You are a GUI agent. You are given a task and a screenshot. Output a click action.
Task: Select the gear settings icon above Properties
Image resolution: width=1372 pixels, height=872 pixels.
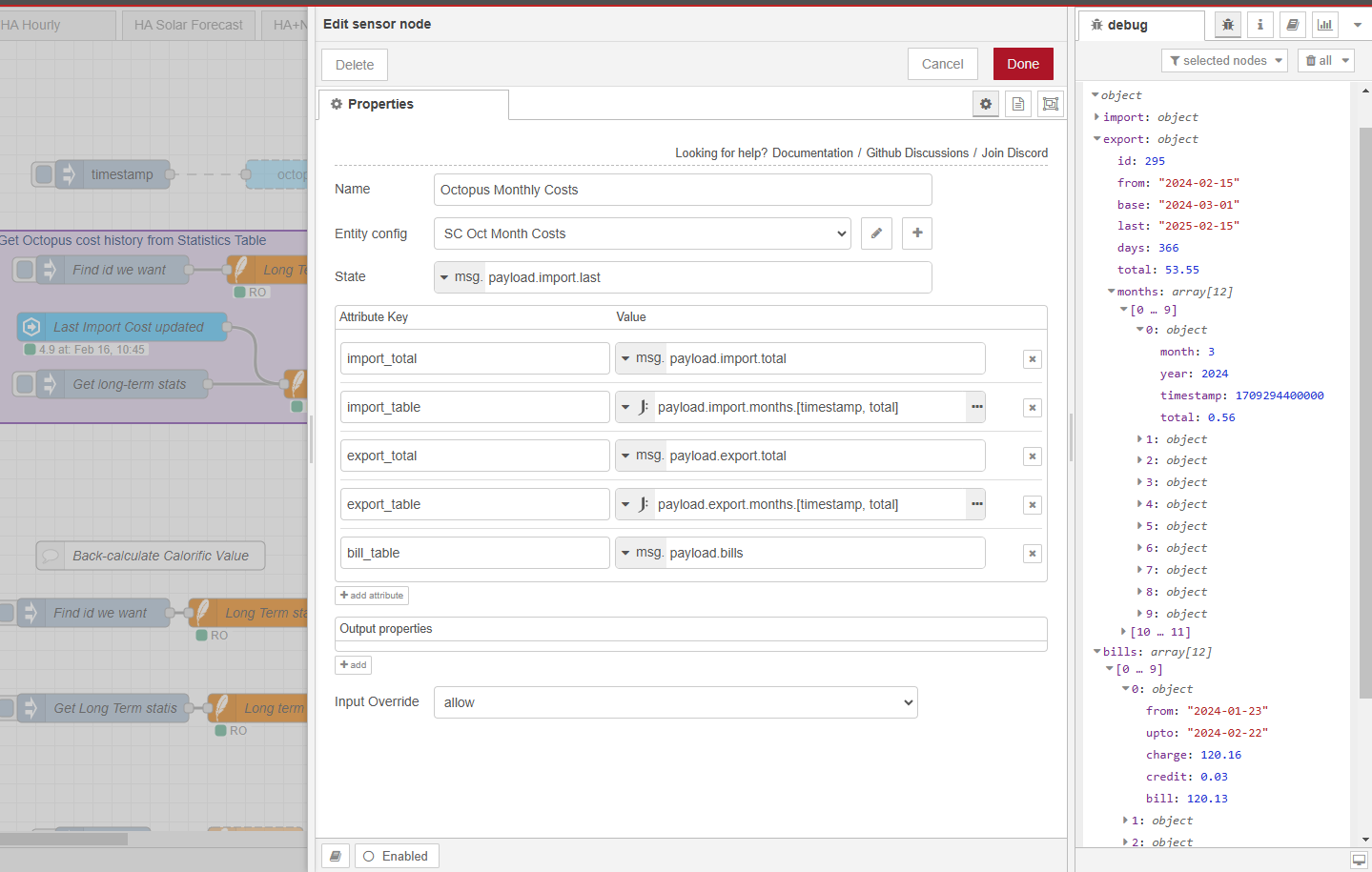[x=986, y=104]
